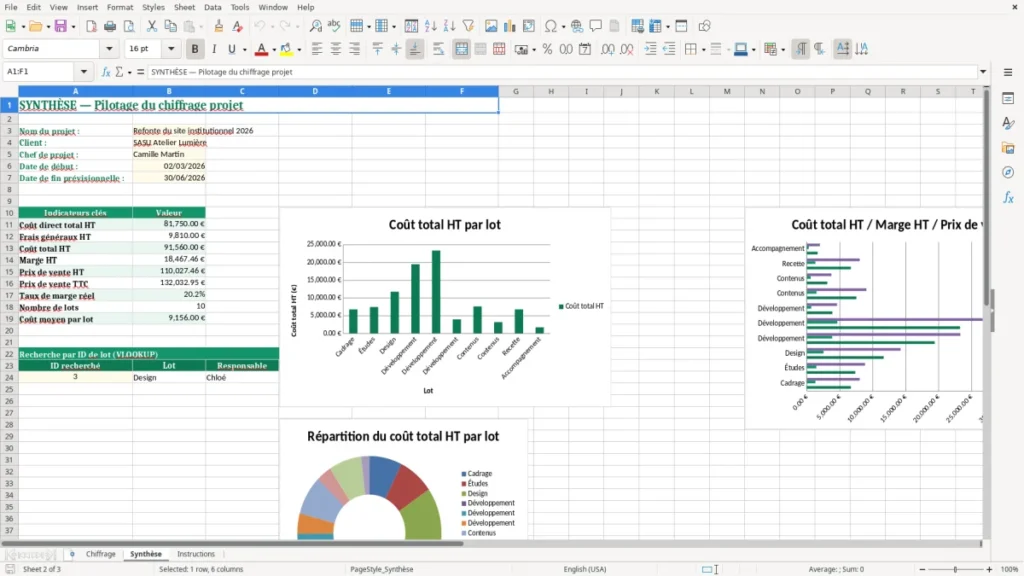Open the Data menu

pos(213,7)
